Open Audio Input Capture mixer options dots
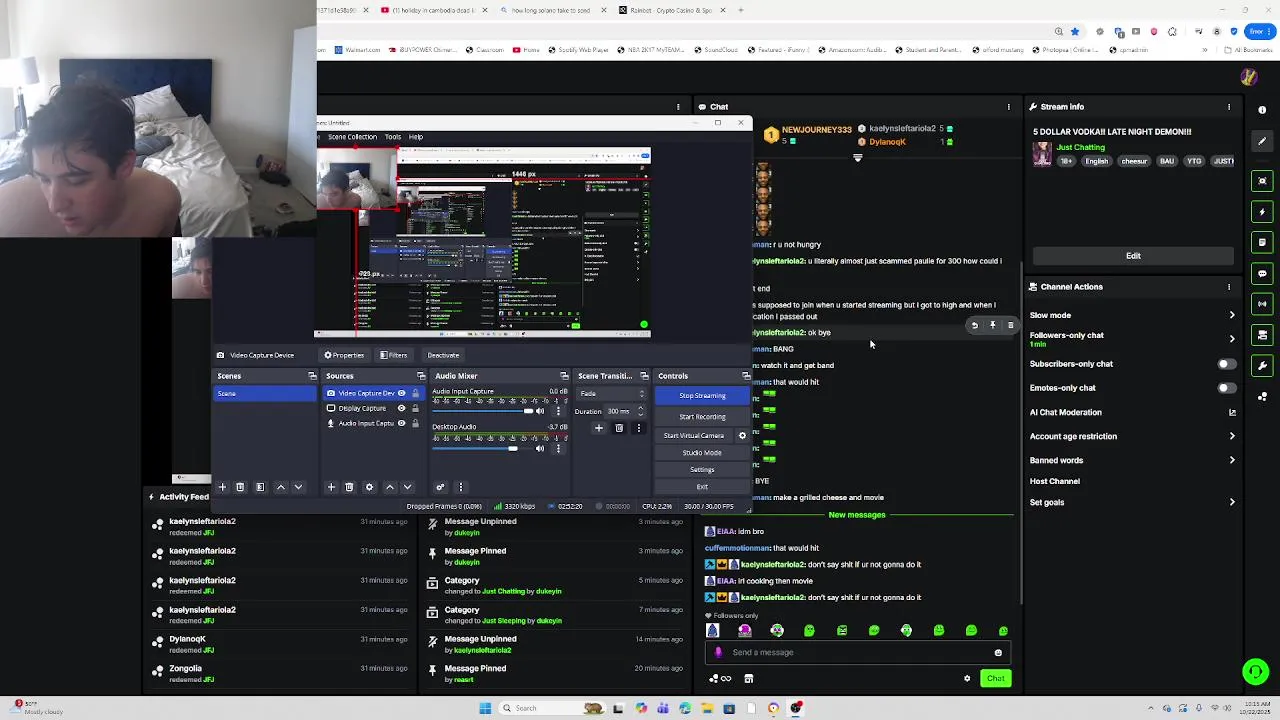This screenshot has width=1280, height=720. pyautogui.click(x=558, y=411)
